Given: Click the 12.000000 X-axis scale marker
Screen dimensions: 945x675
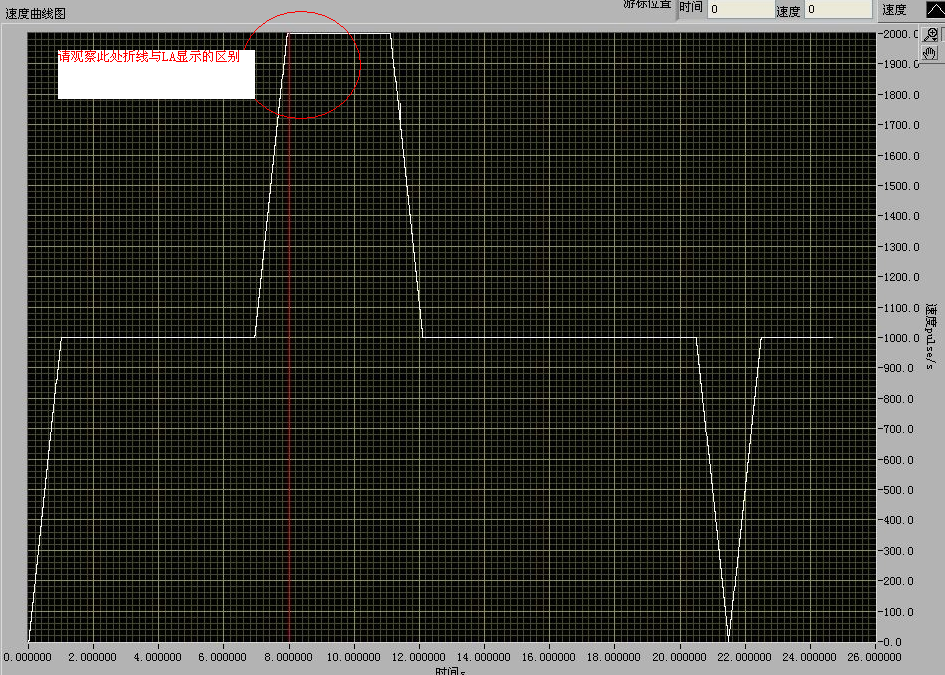Looking at the screenshot, I should (x=418, y=657).
